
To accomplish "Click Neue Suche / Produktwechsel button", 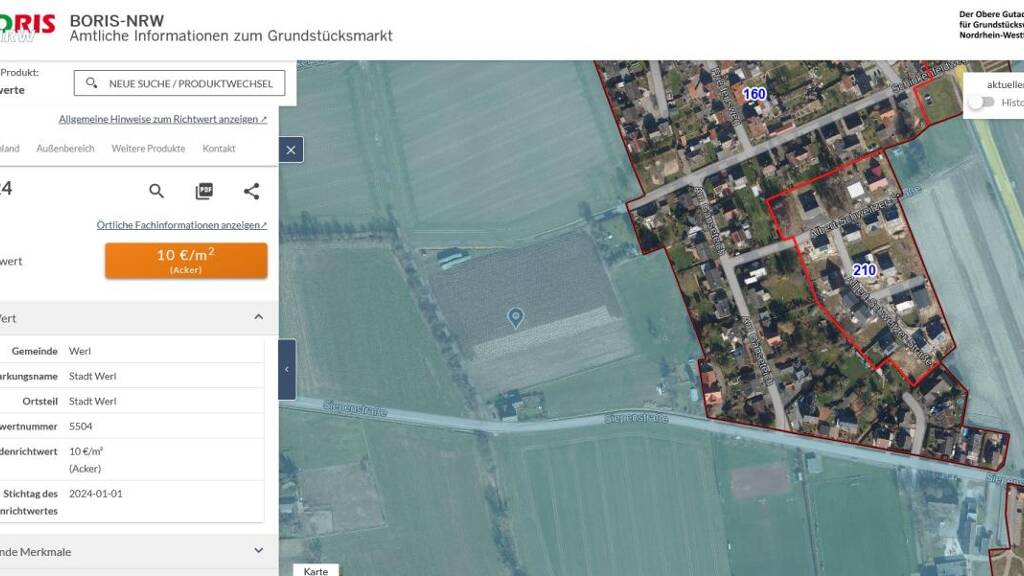I will click(179, 83).
